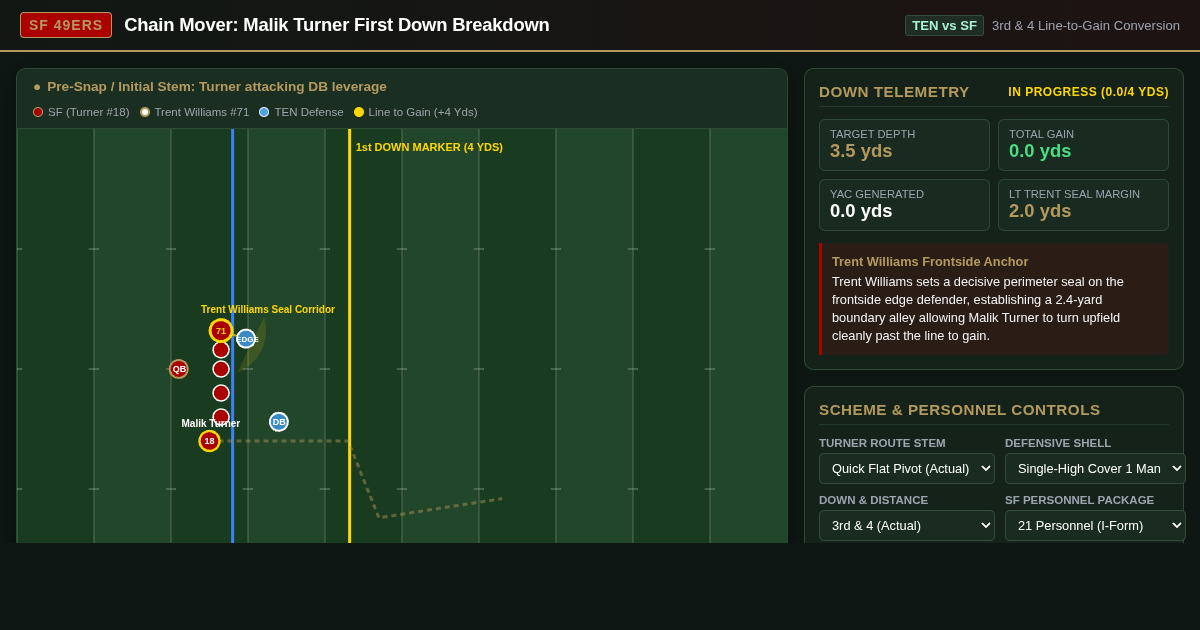Click the Trent Williams Frontside Anchor heading
Image resolution: width=1200 pixels, height=630 pixels.
pos(930,262)
